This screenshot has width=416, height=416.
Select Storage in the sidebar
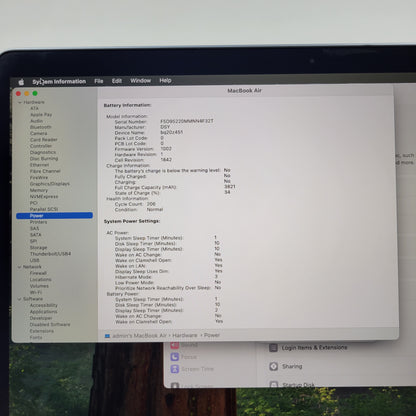click(x=38, y=248)
